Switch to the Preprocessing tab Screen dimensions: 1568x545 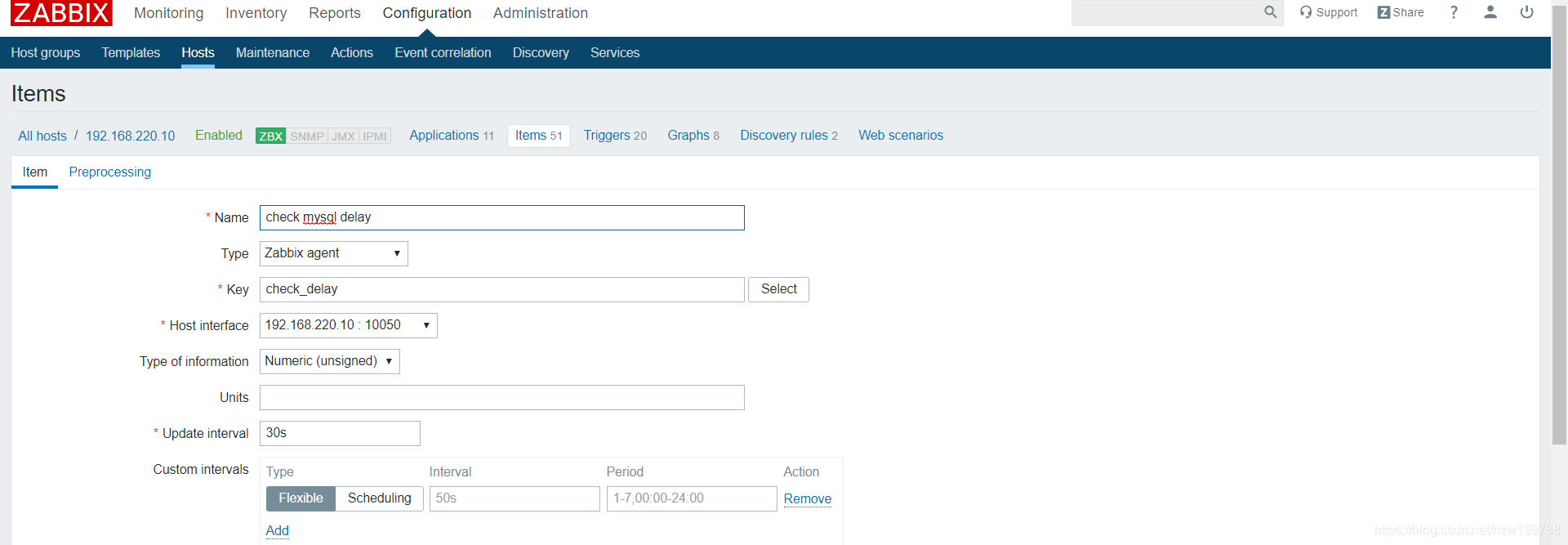[x=110, y=172]
